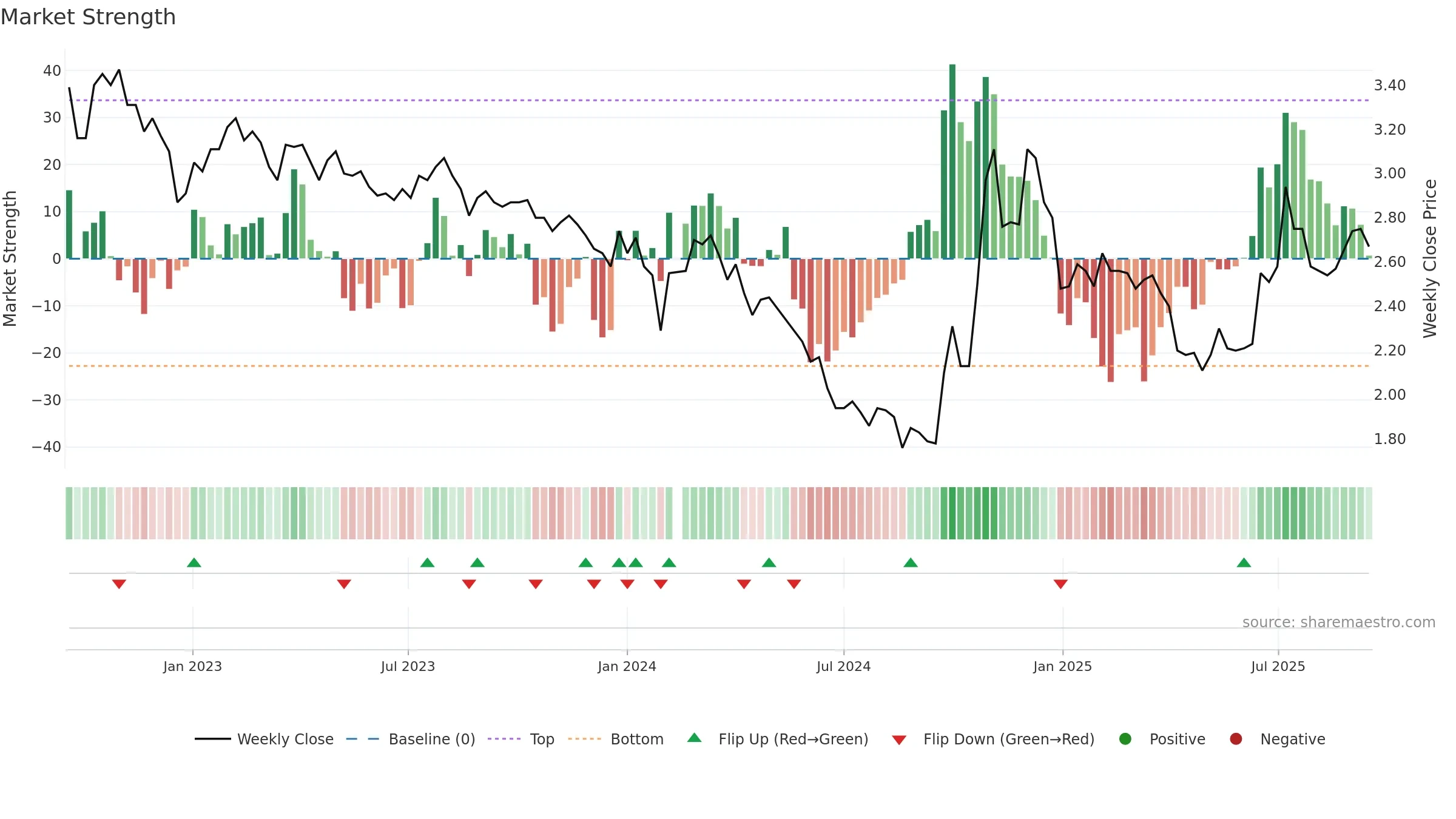Click the 1.80 tick on the right axis
The image size is (1456, 819).
coord(1390,439)
